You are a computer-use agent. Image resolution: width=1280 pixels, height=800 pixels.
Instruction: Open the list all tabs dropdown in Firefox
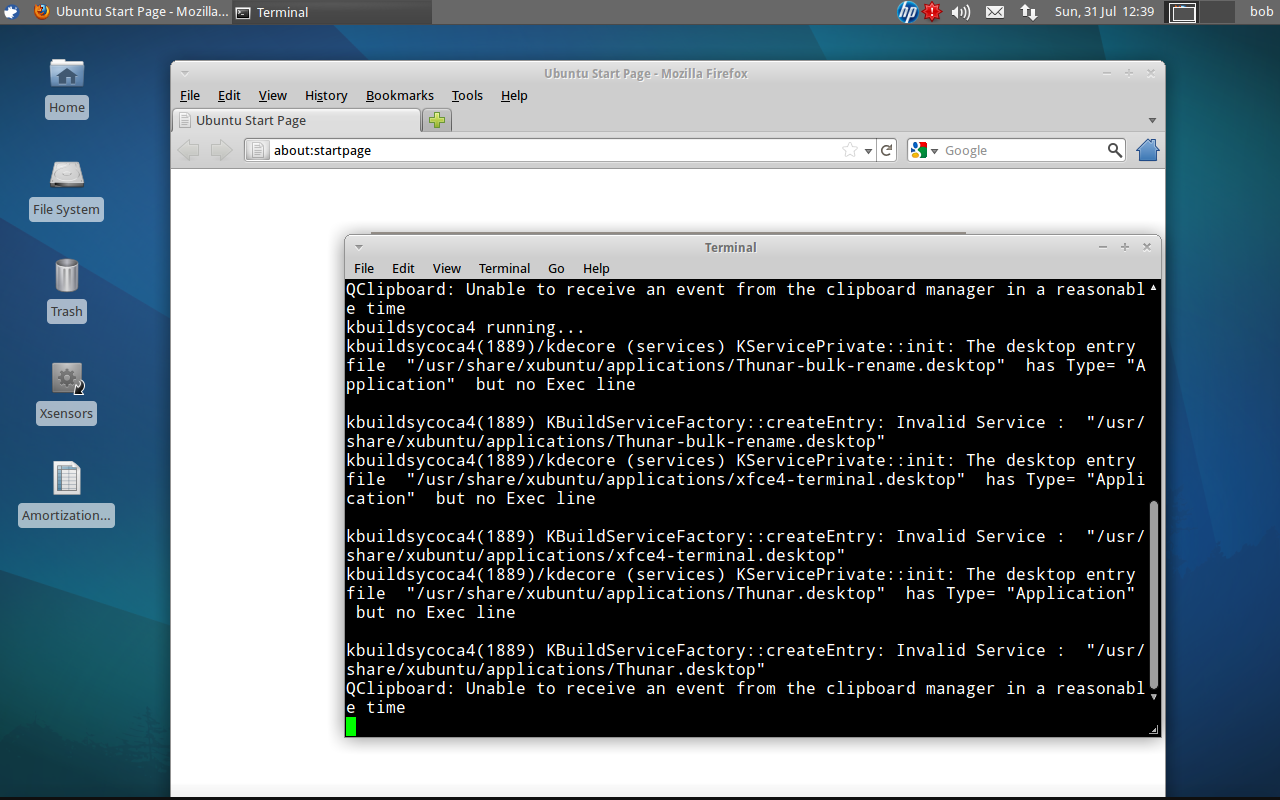tap(1152, 120)
